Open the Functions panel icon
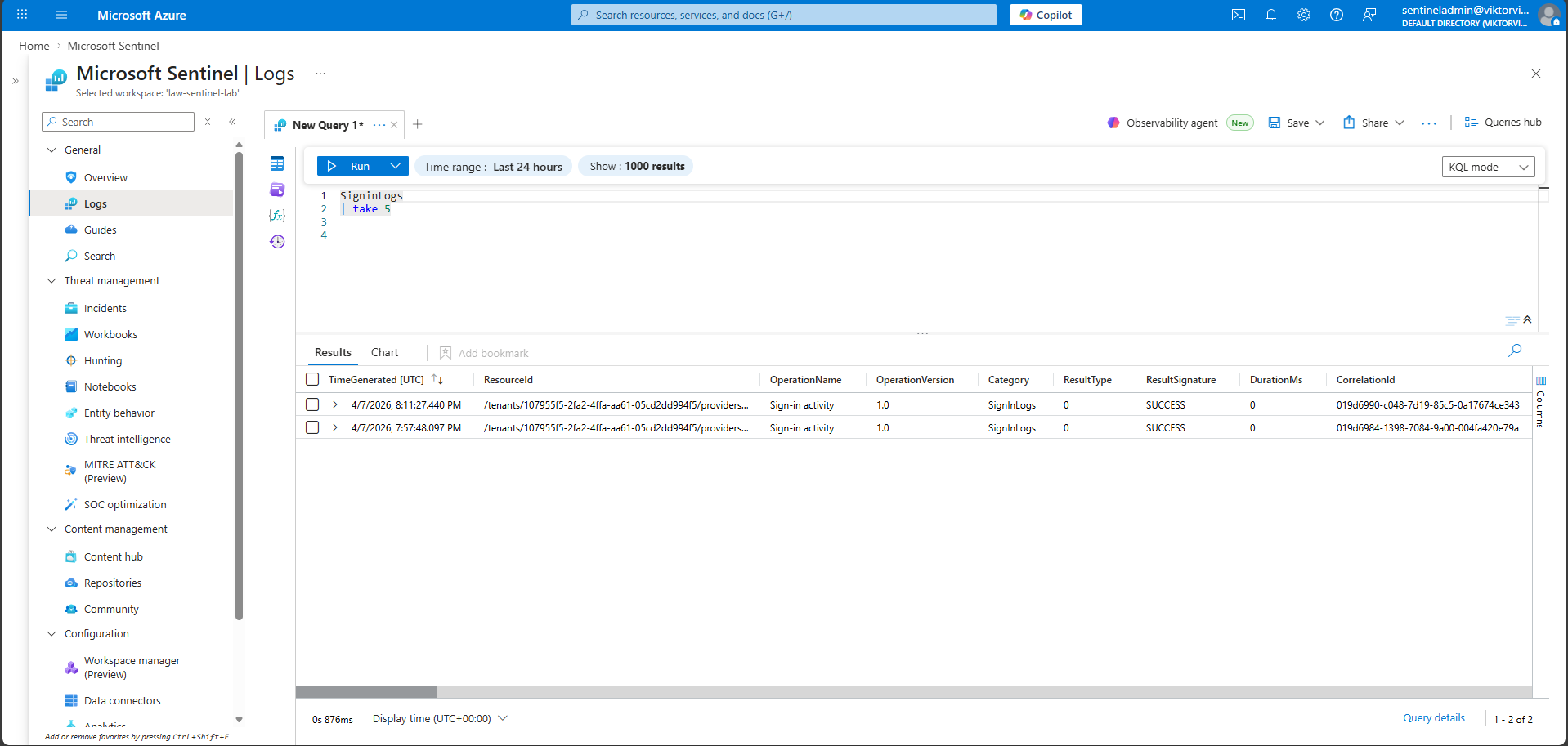The height and width of the screenshot is (746, 1568). [277, 215]
